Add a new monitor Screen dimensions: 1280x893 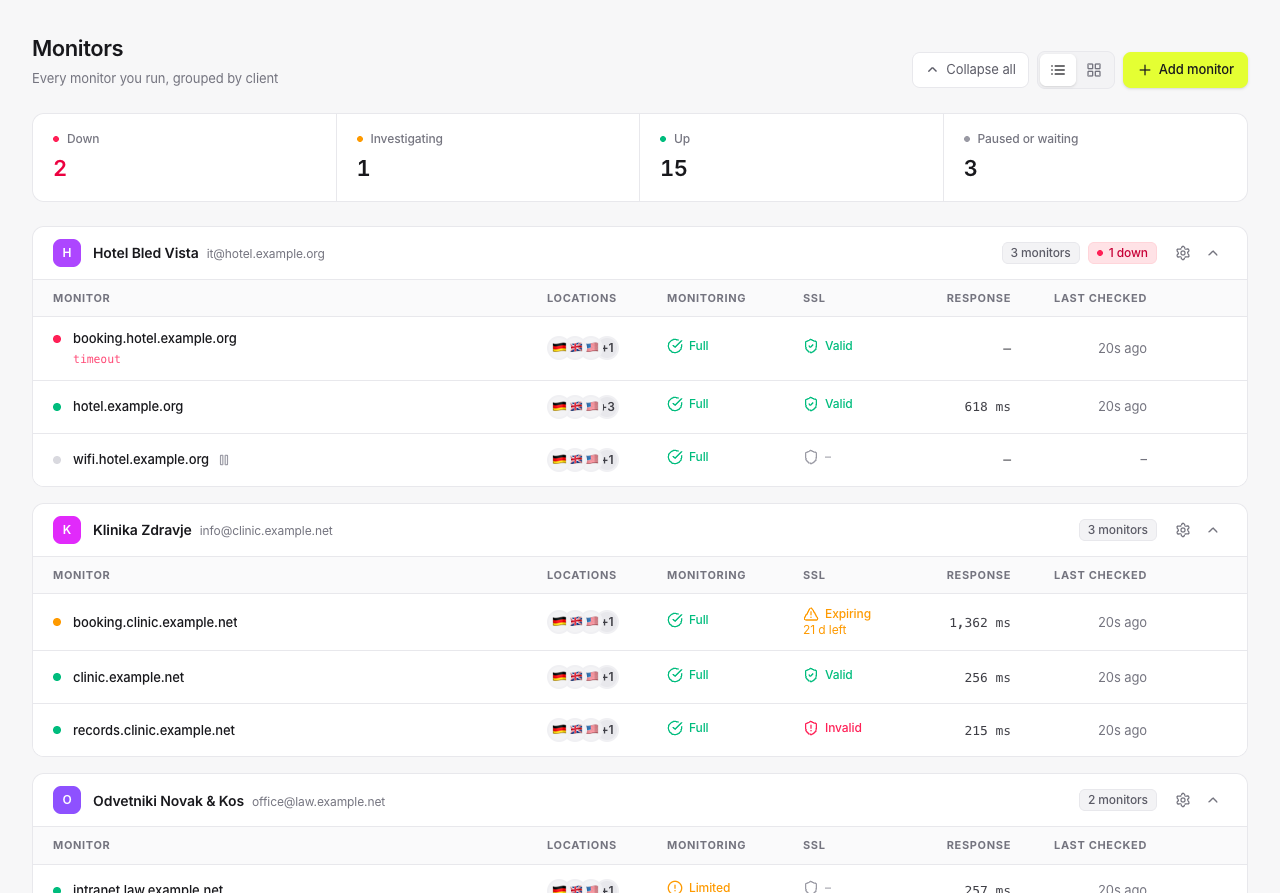[1185, 70]
